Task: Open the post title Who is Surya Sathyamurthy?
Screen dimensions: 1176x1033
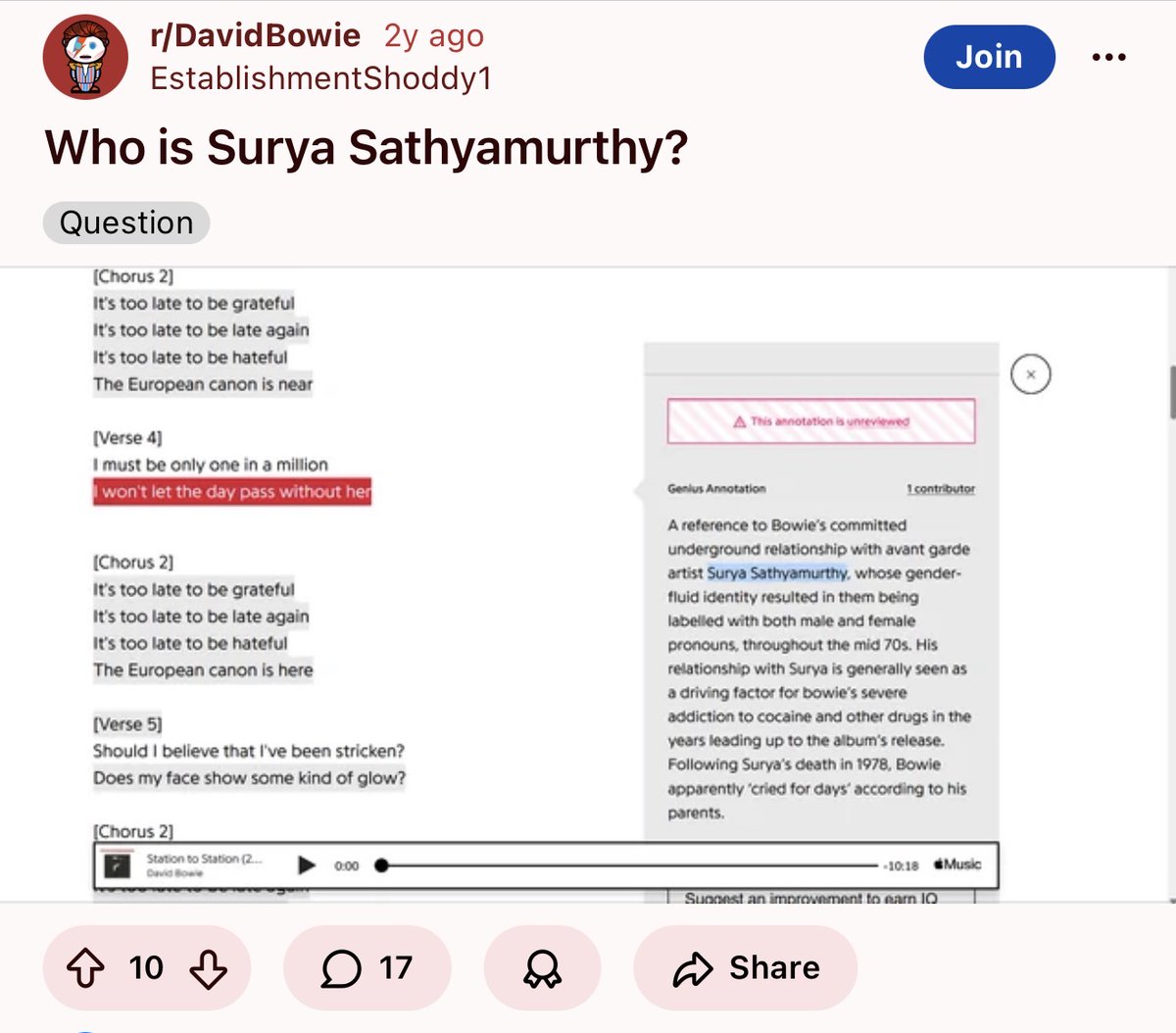Action: [x=367, y=148]
